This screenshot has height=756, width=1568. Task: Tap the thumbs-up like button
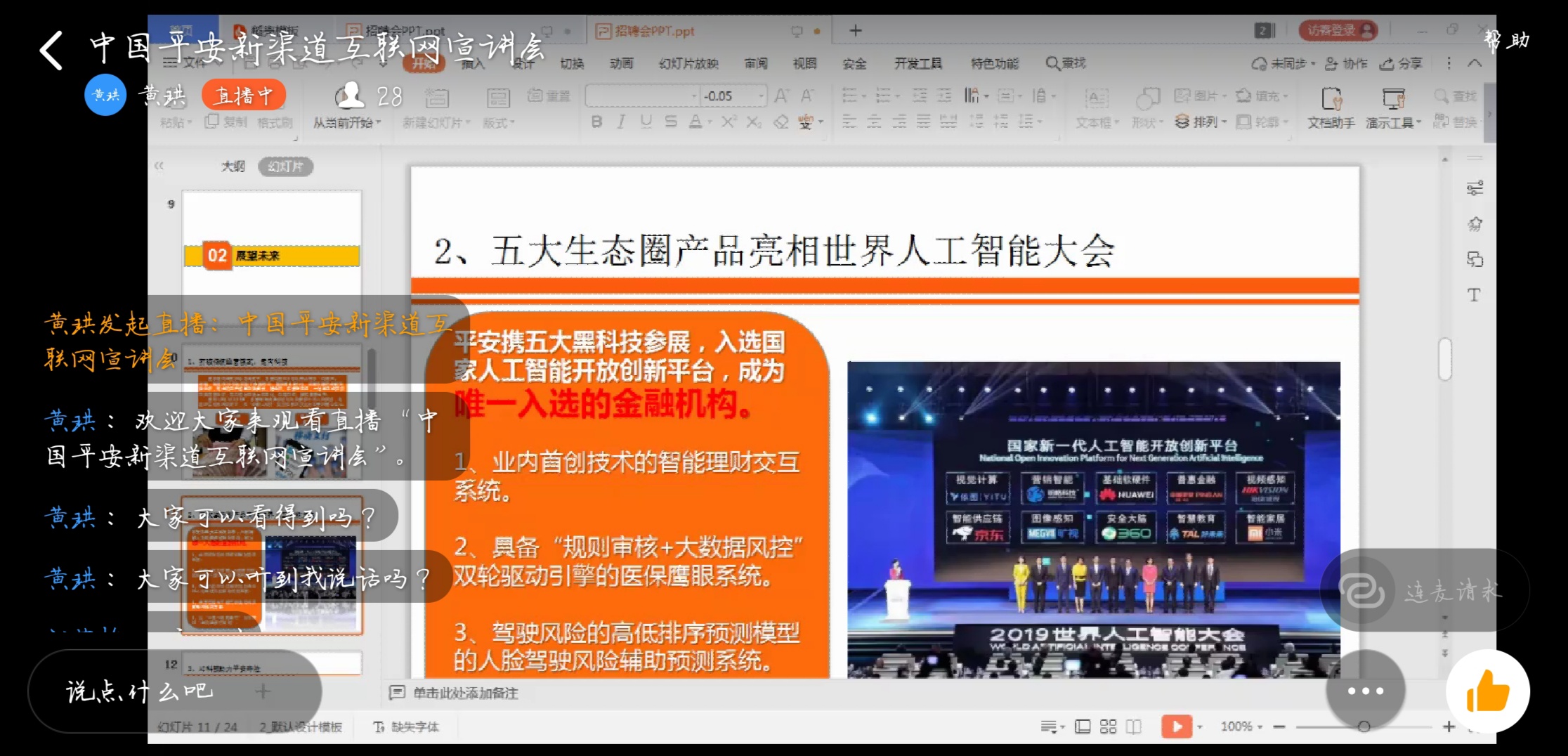click(1487, 691)
